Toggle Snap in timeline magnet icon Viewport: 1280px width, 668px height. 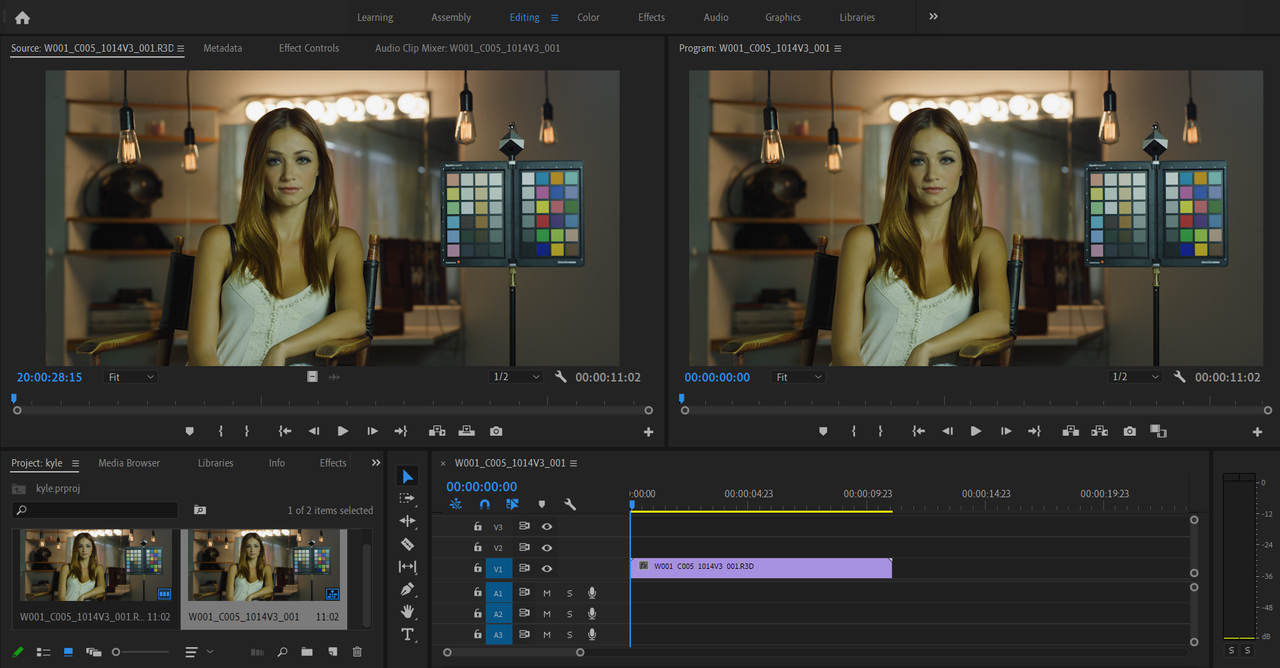pyautogui.click(x=485, y=505)
